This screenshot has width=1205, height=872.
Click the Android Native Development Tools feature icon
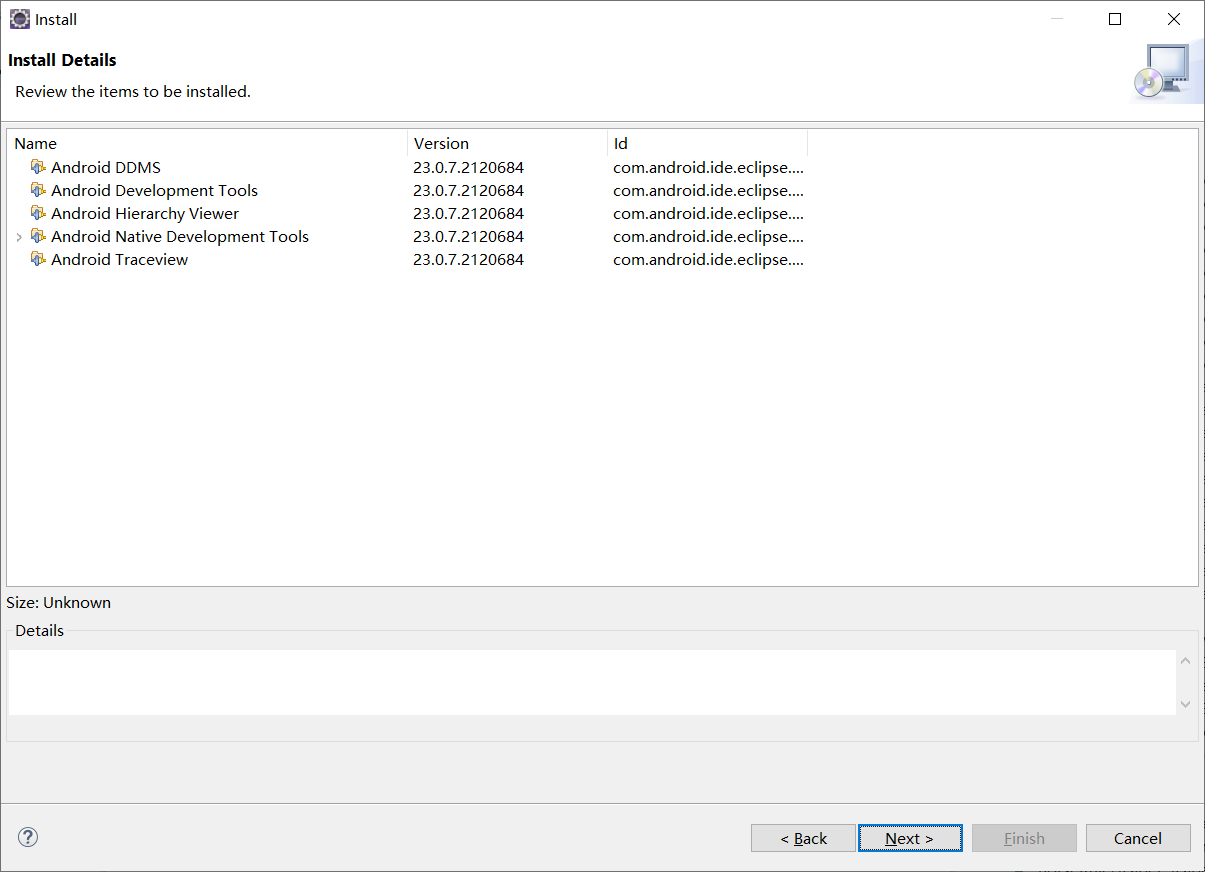[38, 236]
